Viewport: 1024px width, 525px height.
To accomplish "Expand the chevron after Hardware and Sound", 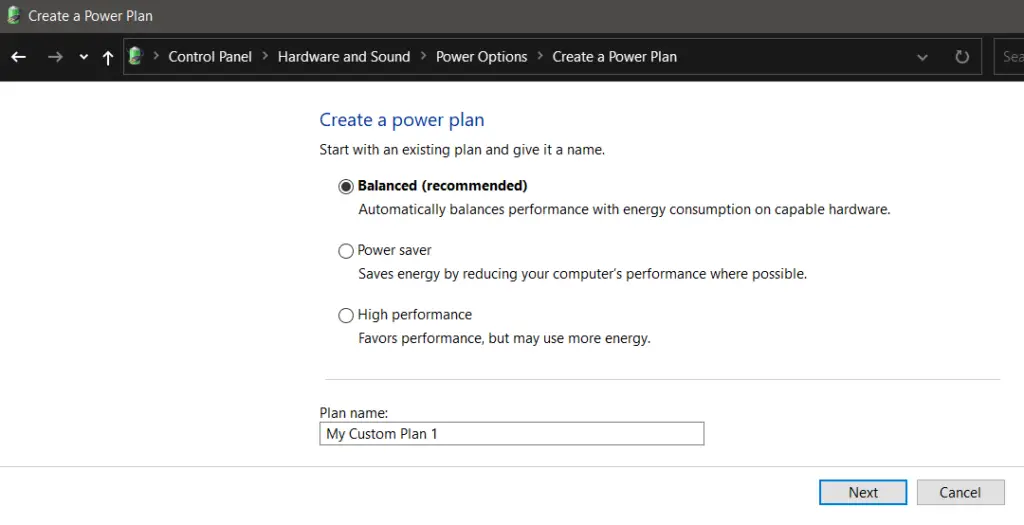I will [423, 56].
